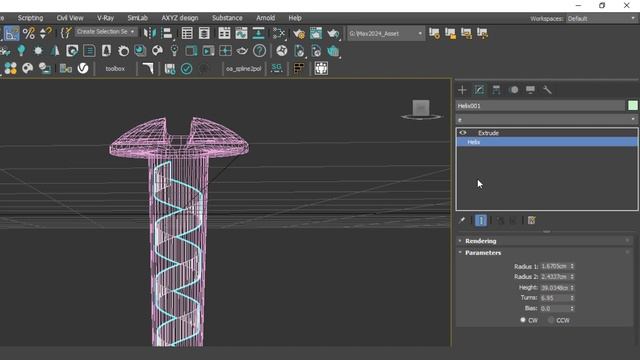Click the Align tool icon

click(167, 33)
